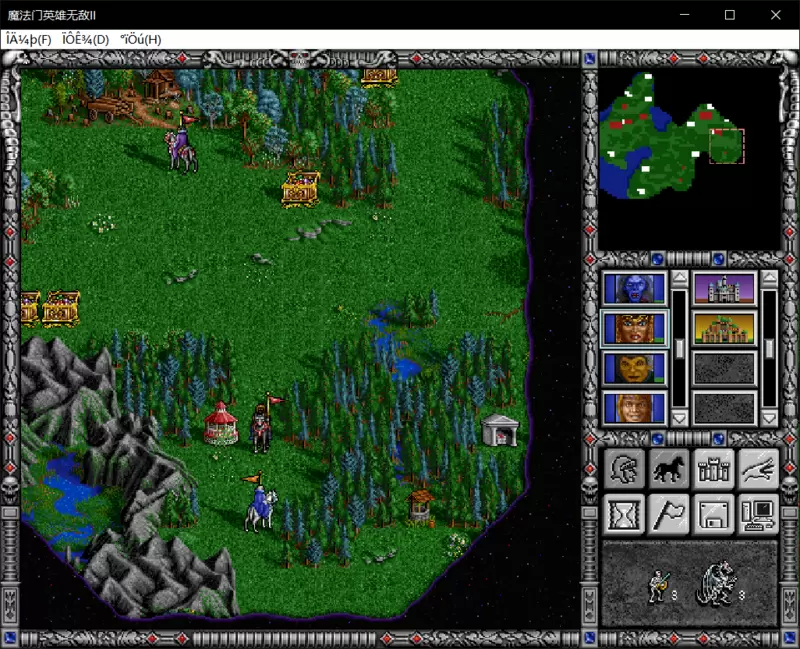Click the world minimap
The width and height of the screenshot is (800, 649).
(x=689, y=159)
